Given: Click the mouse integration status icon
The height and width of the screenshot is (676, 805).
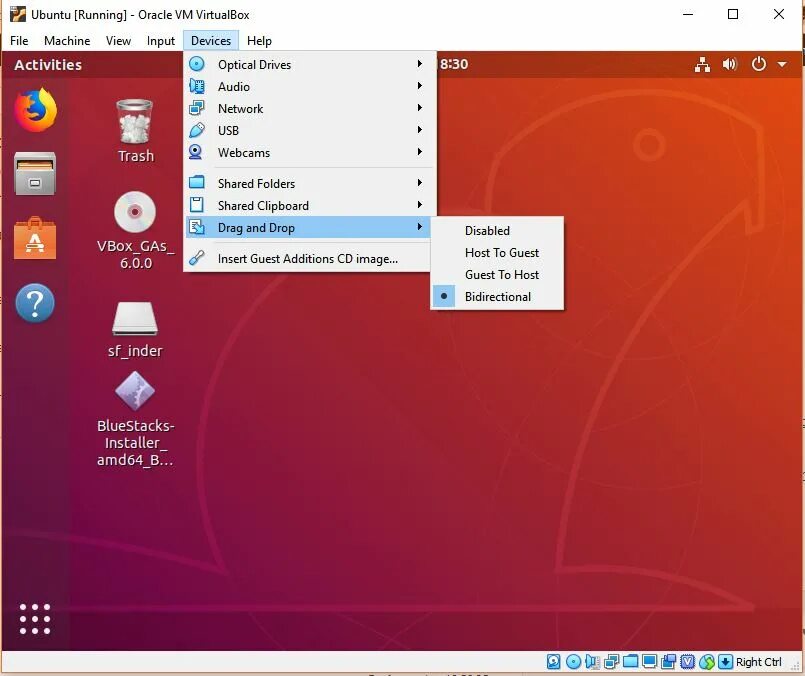Looking at the screenshot, I should [x=707, y=662].
